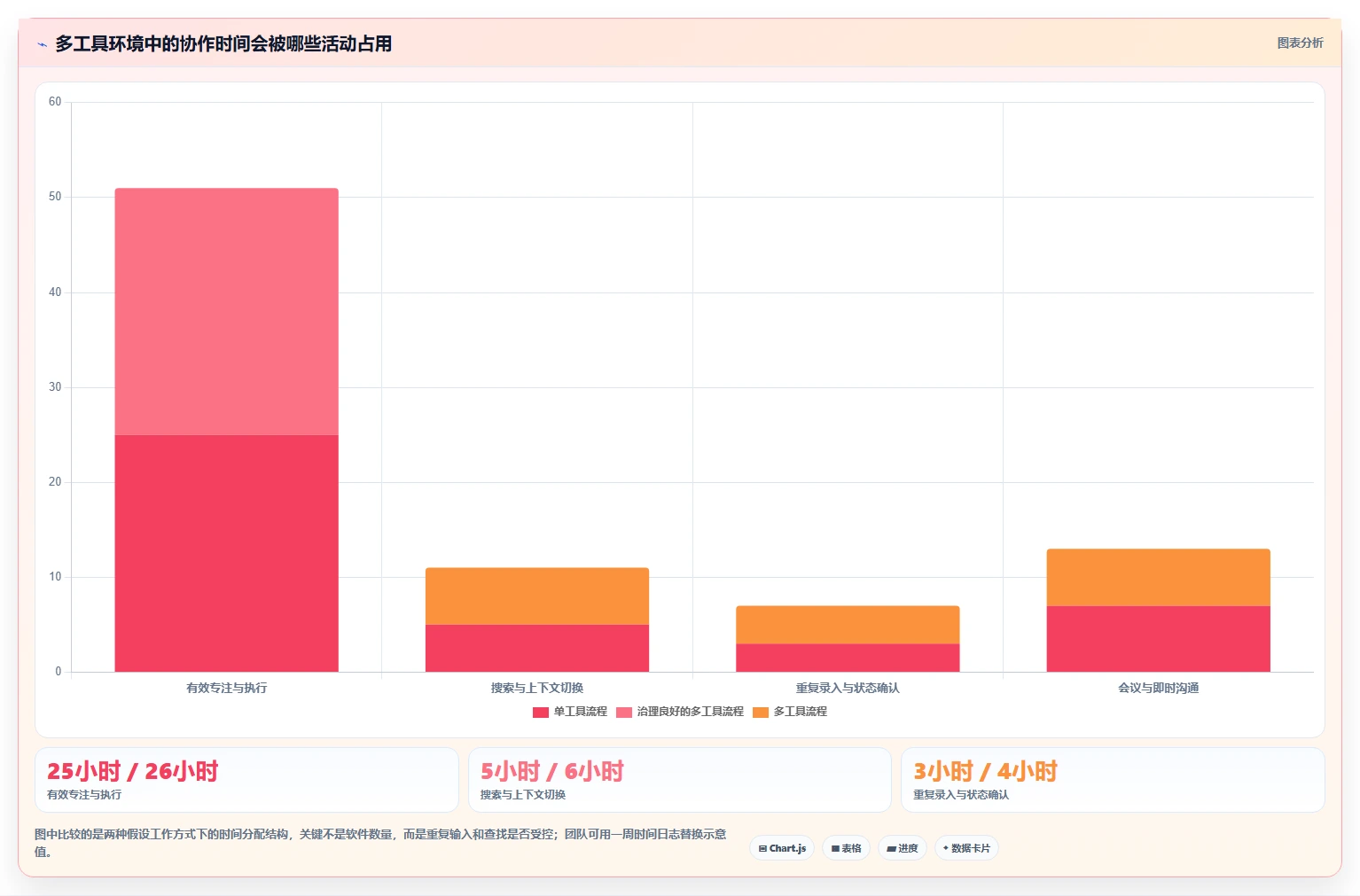Image resolution: width=1360 pixels, height=896 pixels.
Task: Click the footnote paragraph starting 图中比较的是两种假设
Action: (x=380, y=843)
